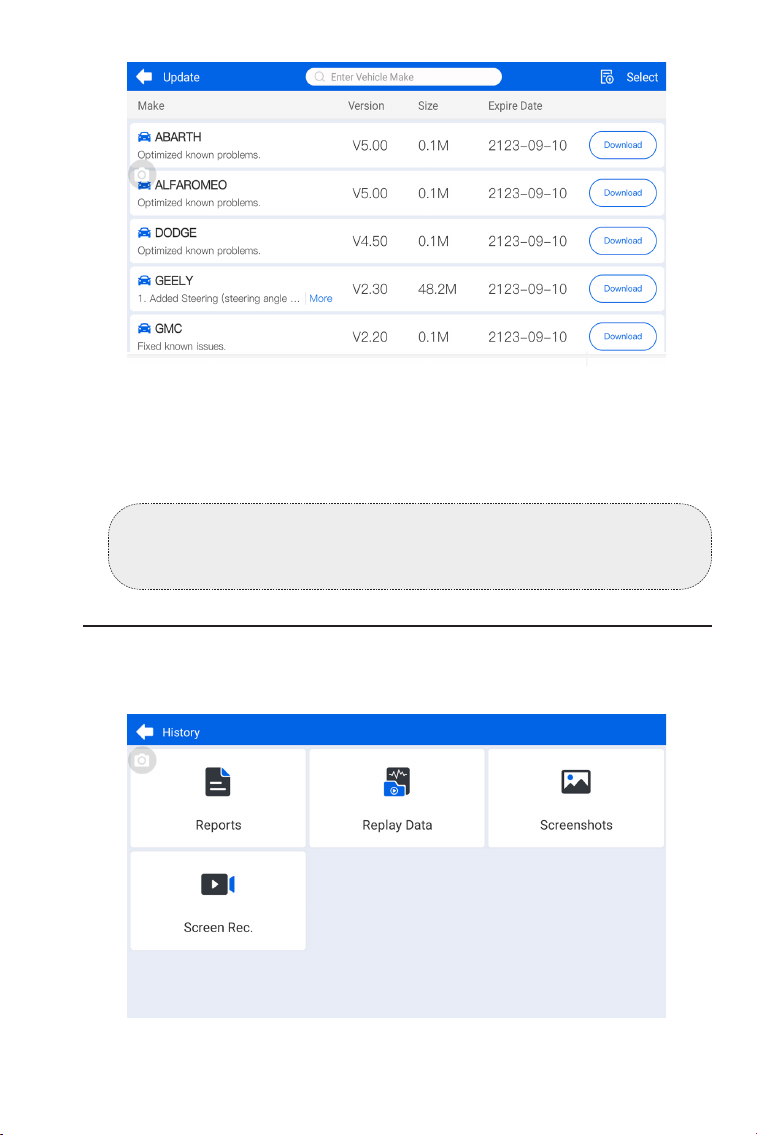
Task: Open the Replay Data icon
Action: 397,782
